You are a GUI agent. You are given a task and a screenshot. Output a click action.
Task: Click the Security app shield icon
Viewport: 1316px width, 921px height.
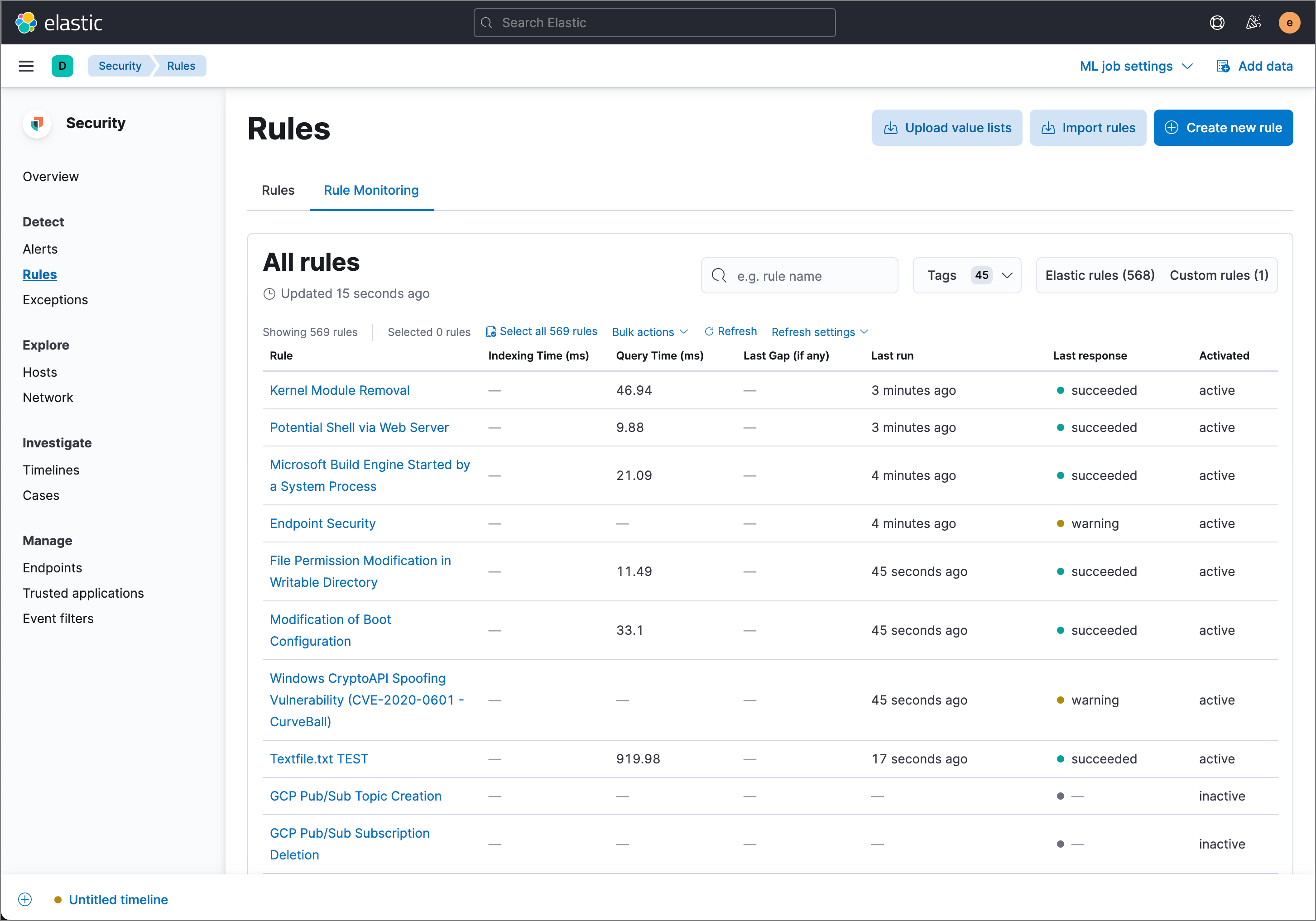(37, 123)
